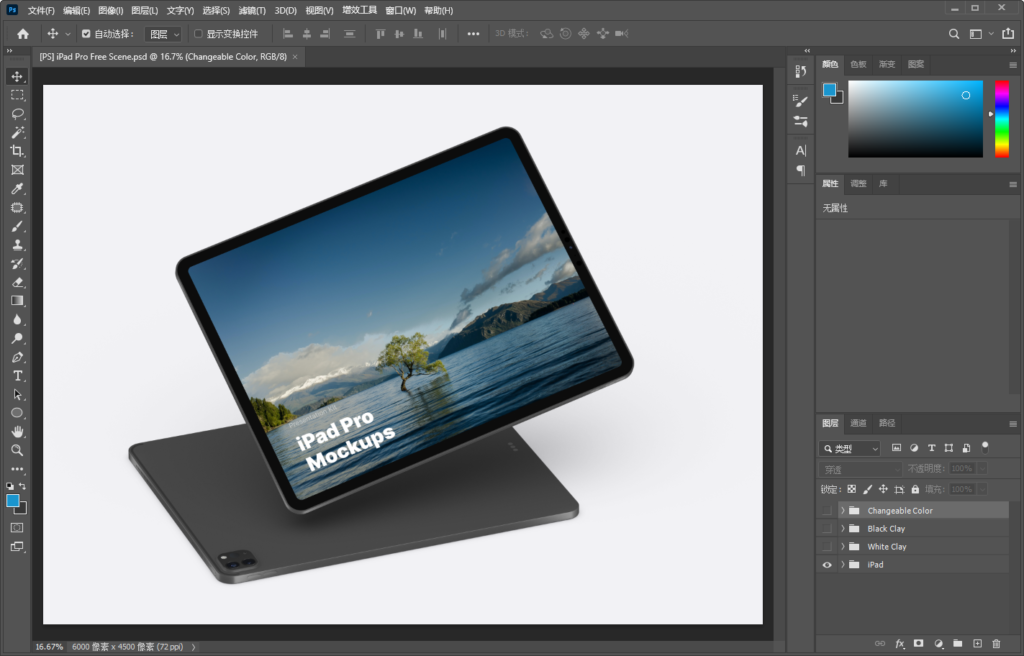
Task: Click the Home icon in options bar
Action: click(x=23, y=34)
